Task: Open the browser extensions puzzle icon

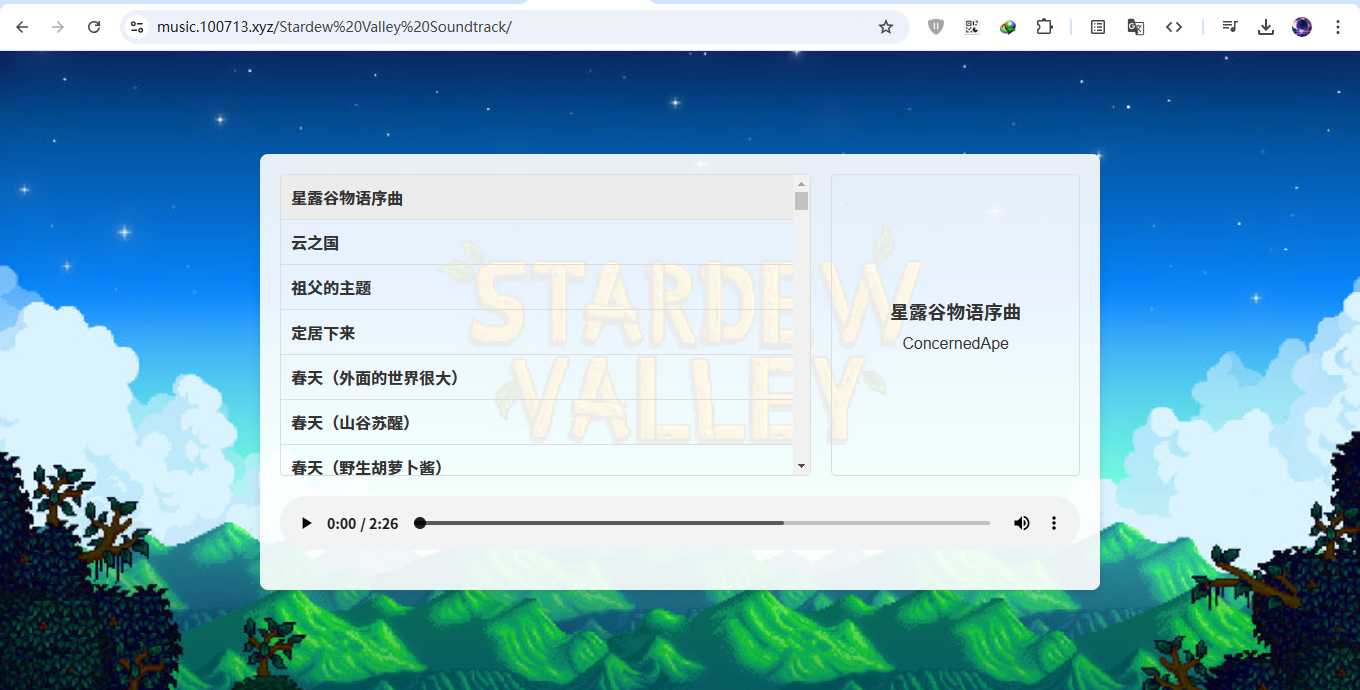Action: pos(1044,27)
